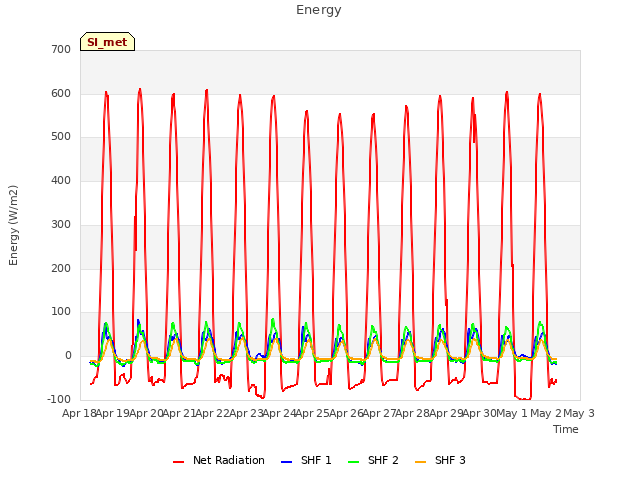Image resolution: width=640 pixels, height=480 pixels.
Task: Toggle SHF 2 legend entry
Action: [x=373, y=460]
